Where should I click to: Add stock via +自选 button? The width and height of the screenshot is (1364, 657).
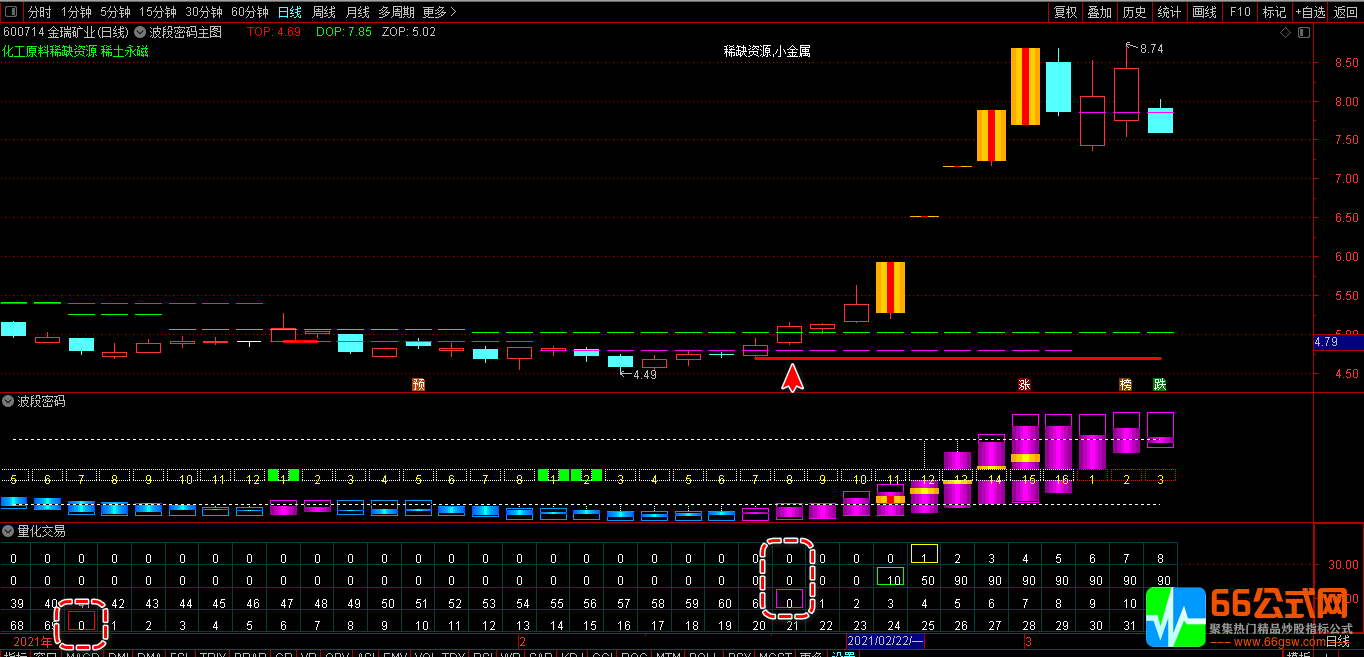pos(1310,12)
